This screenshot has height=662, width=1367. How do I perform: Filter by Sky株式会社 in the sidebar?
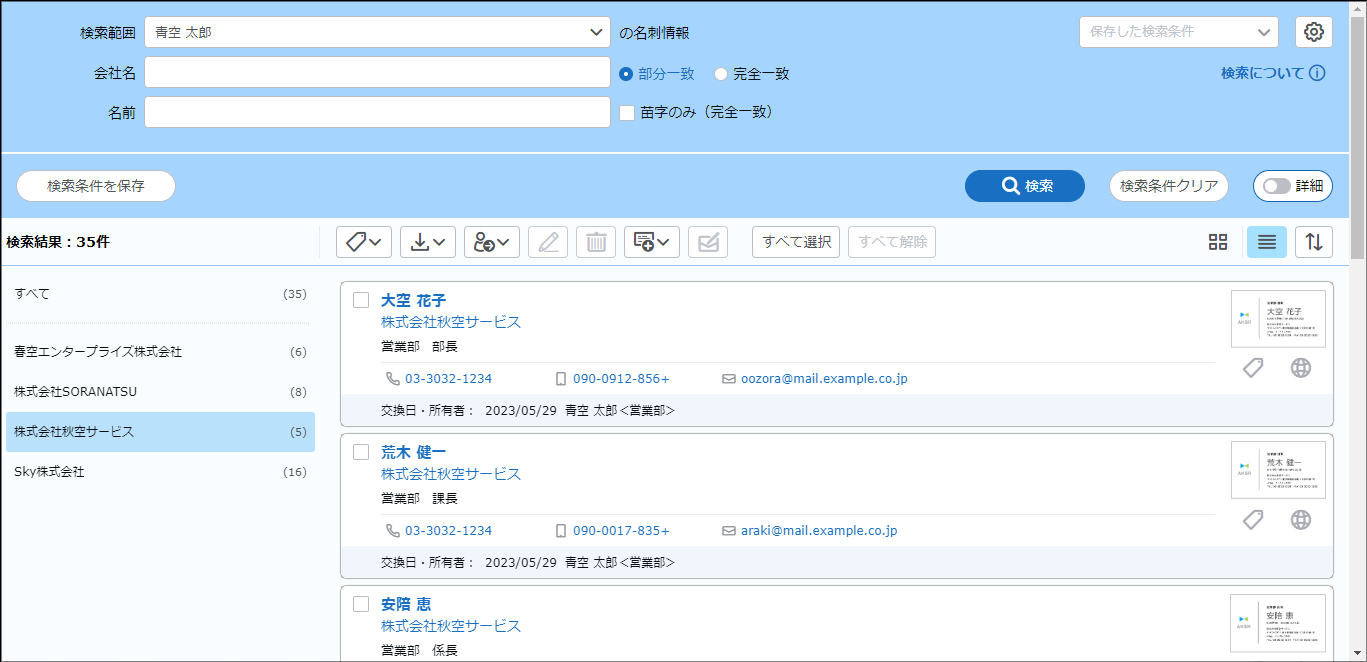click(160, 472)
